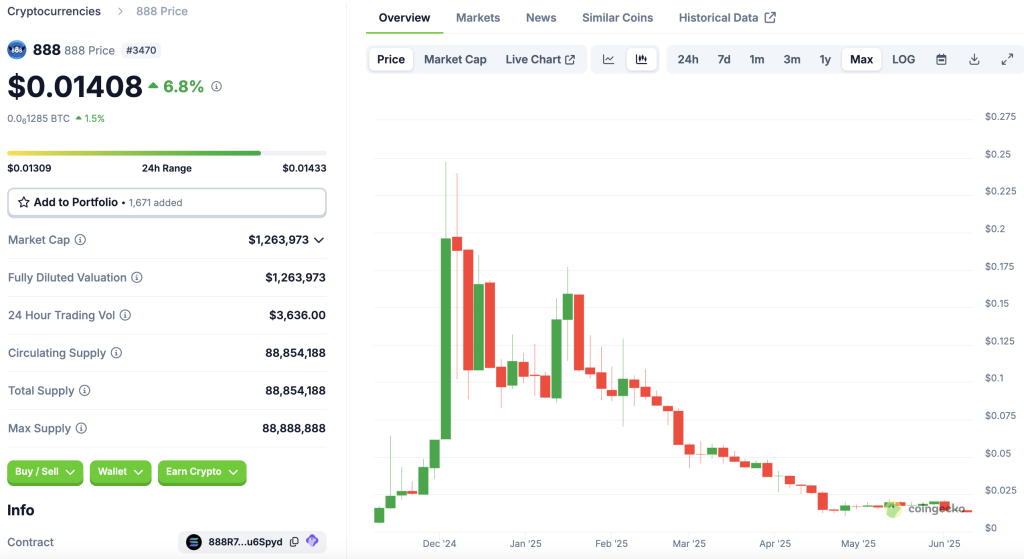
Task: Open the Overview tab
Action: click(404, 18)
